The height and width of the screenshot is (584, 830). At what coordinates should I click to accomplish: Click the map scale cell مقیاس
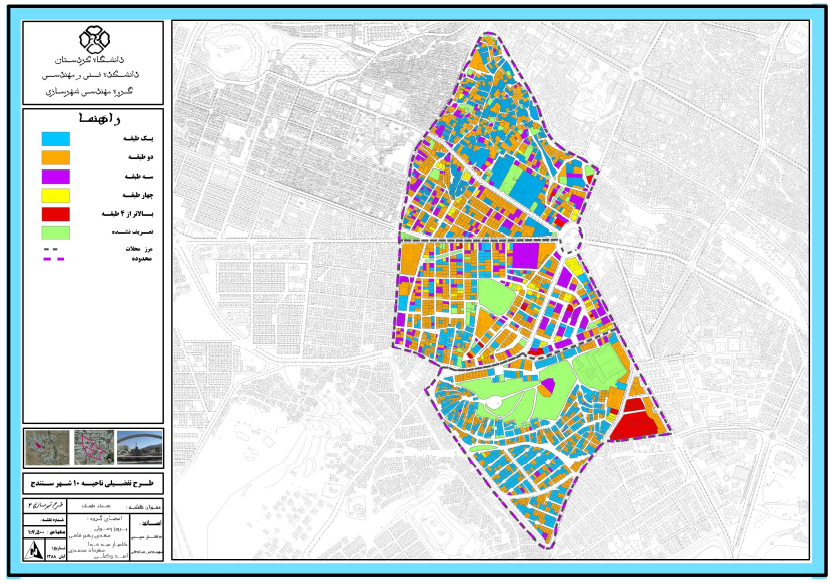(x=42, y=530)
